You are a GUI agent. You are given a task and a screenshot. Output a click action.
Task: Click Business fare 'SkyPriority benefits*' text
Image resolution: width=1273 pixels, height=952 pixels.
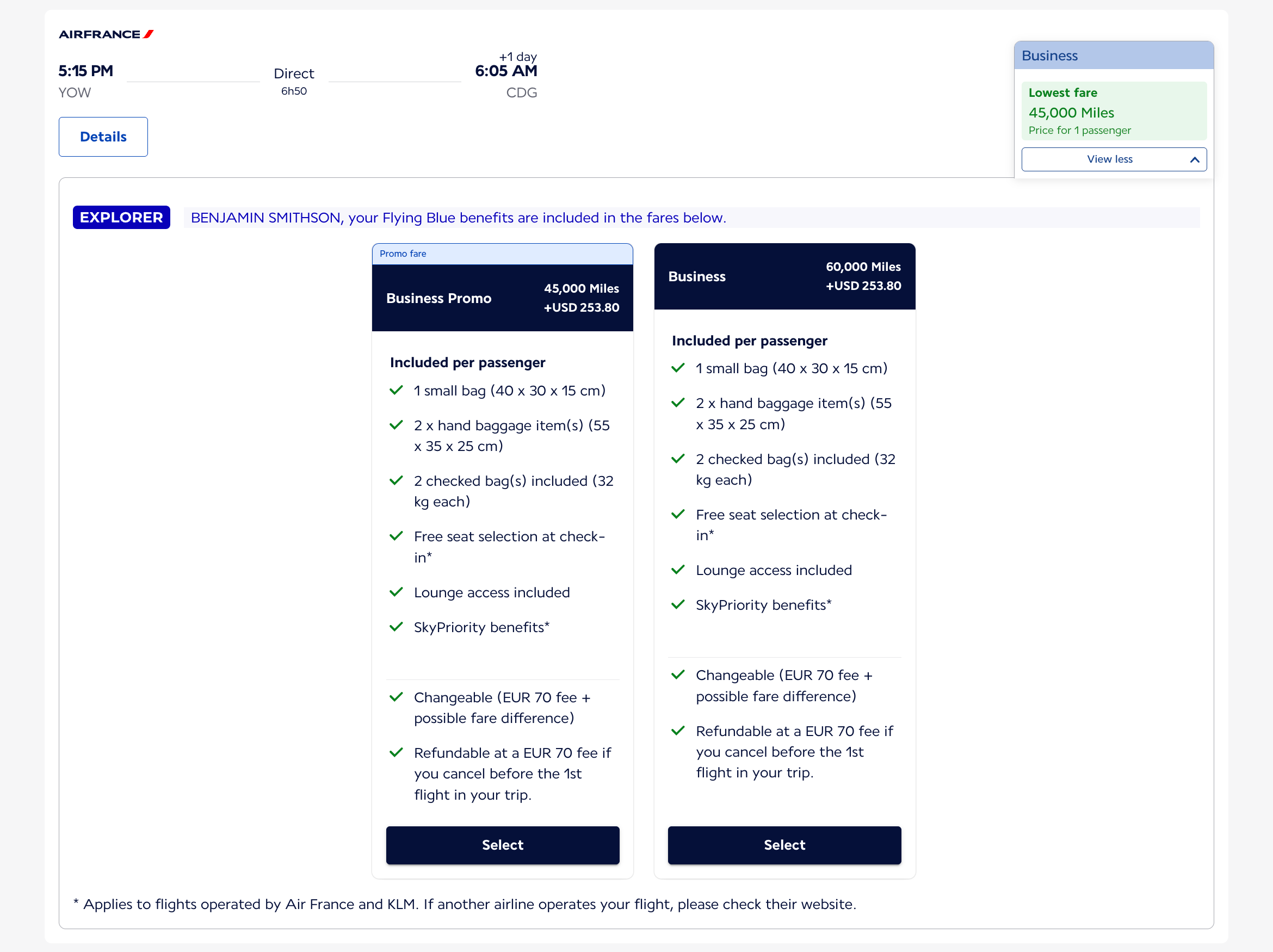(x=764, y=605)
